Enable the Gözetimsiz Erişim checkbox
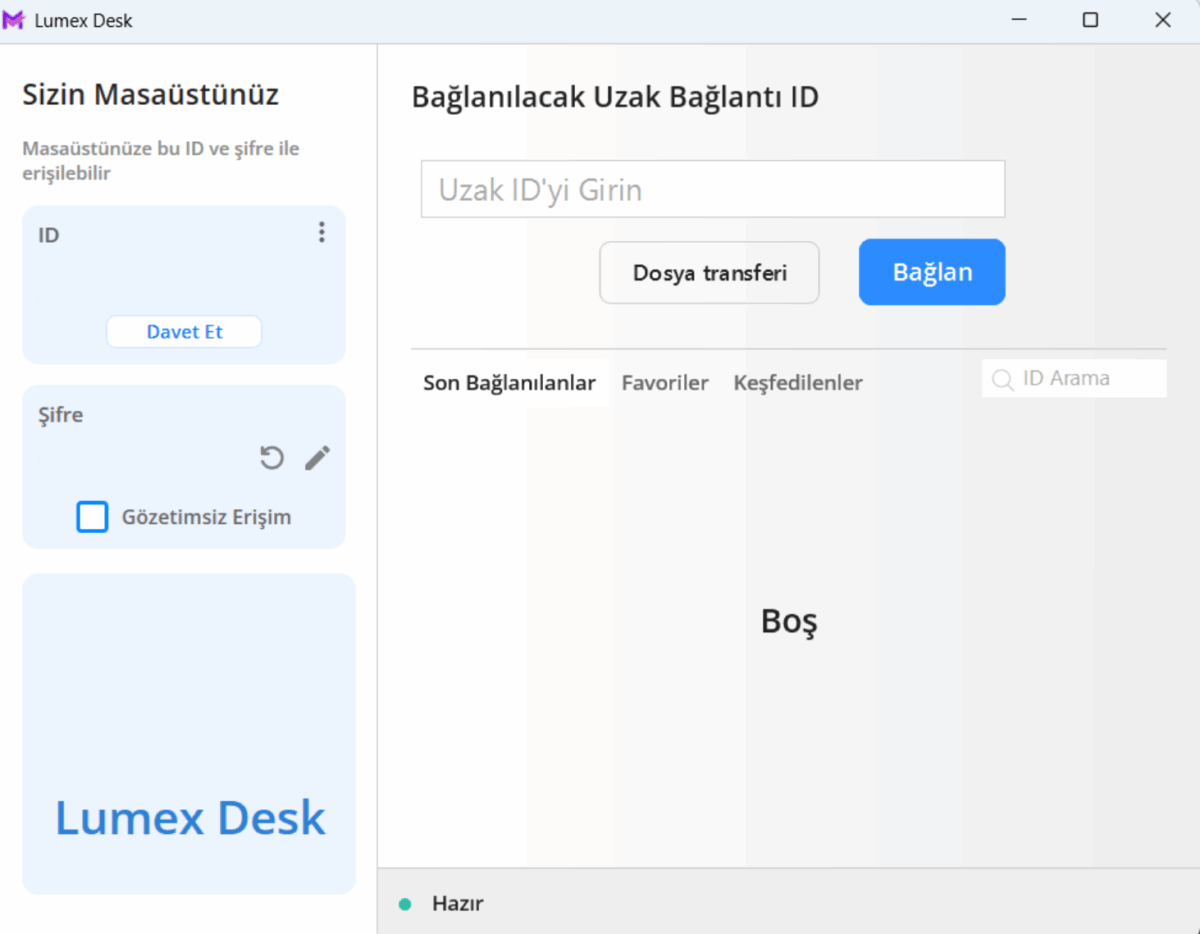 click(x=93, y=517)
